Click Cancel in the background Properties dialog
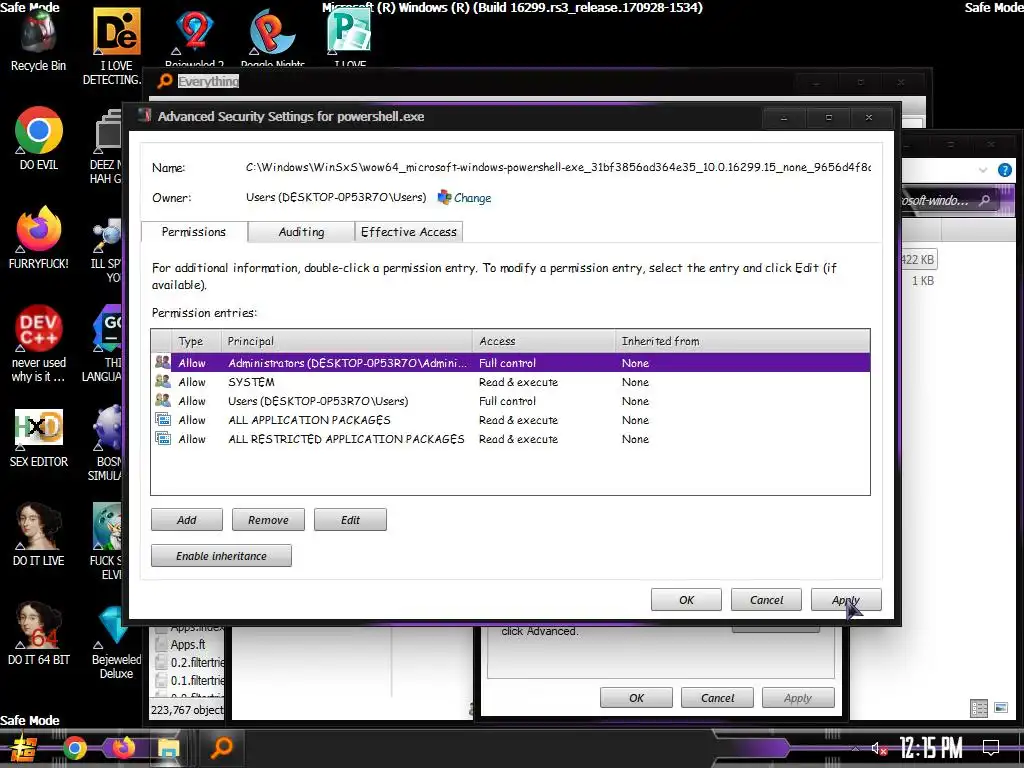1024x768 pixels. (x=717, y=697)
